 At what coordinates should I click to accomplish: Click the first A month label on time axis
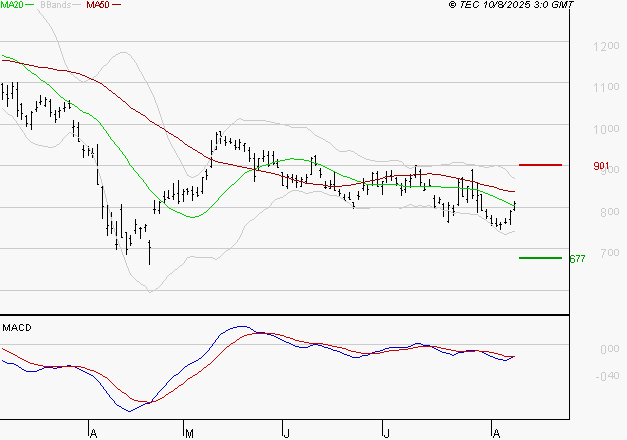point(93,434)
